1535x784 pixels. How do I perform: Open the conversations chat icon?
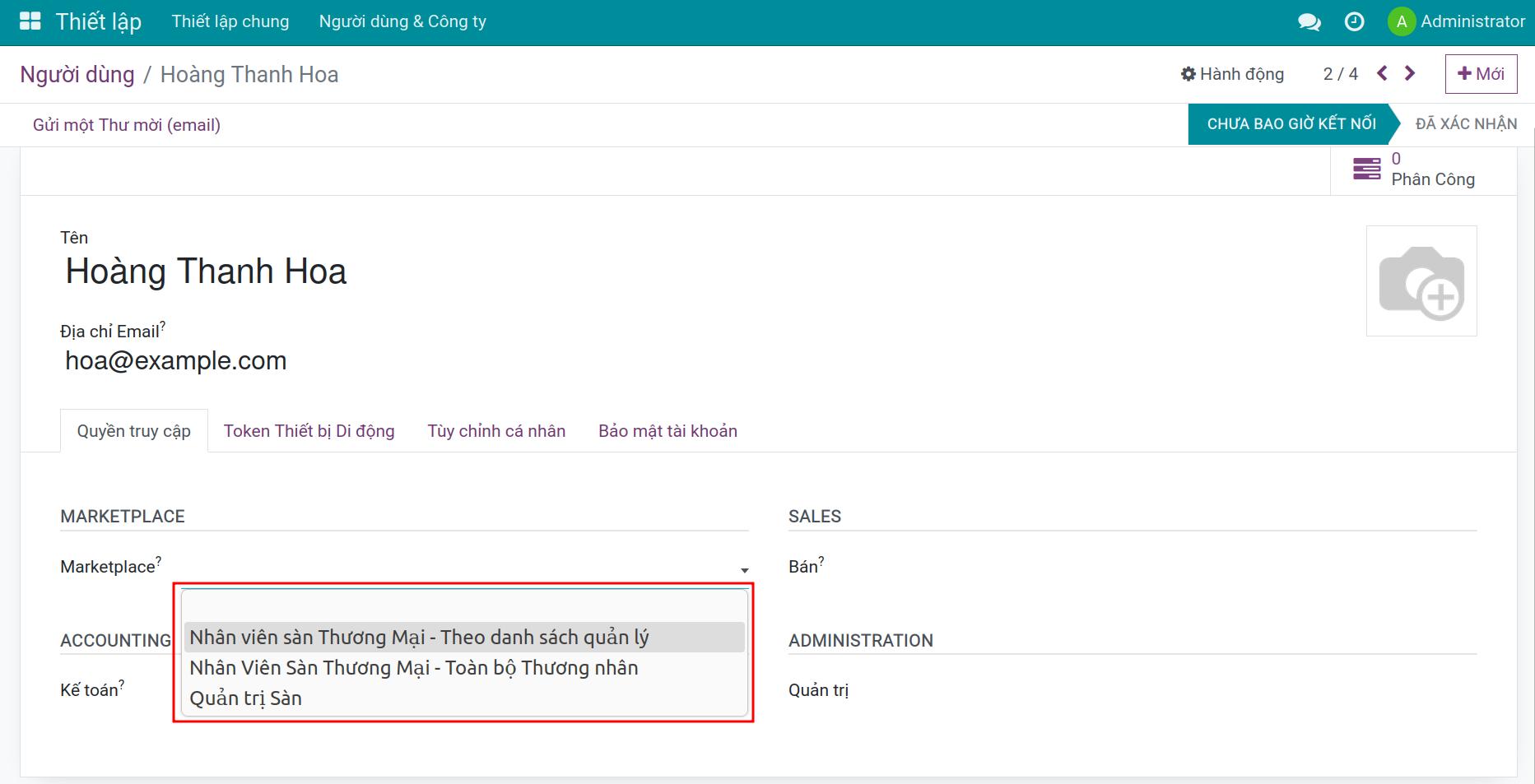tap(1309, 22)
